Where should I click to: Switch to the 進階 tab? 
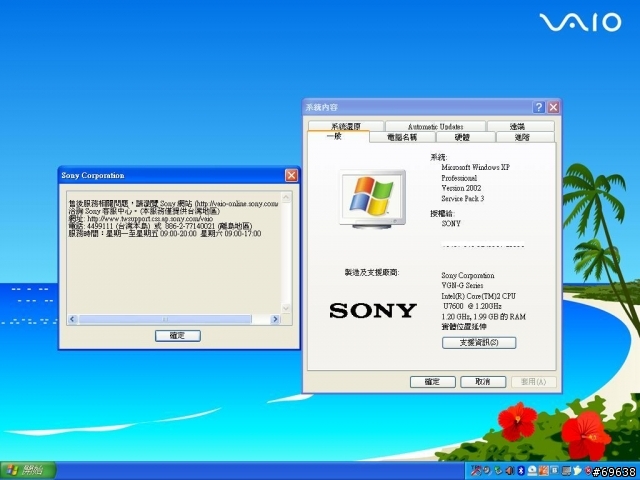pyautogui.click(x=525, y=137)
